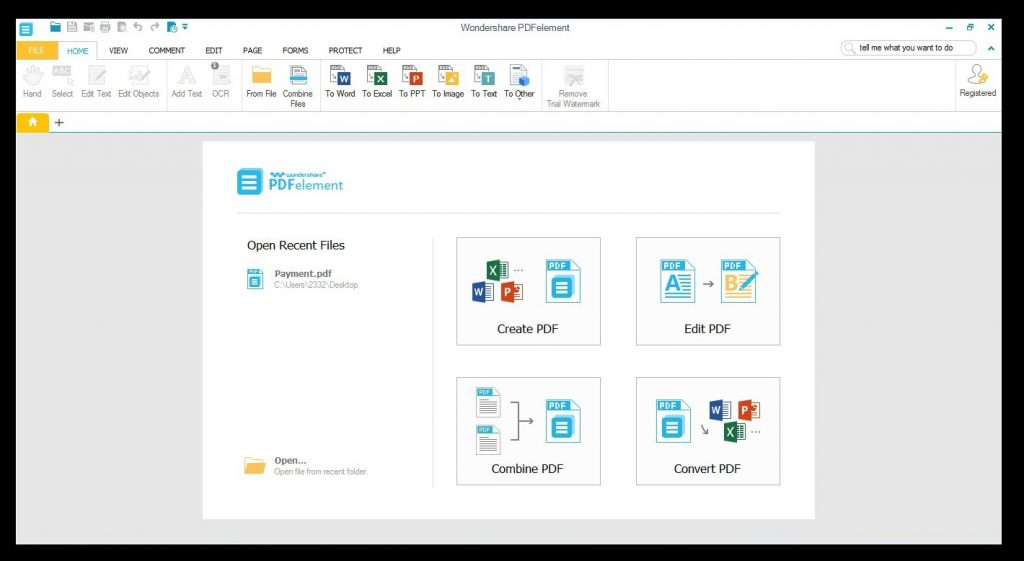Click the print preview icon

point(121,27)
